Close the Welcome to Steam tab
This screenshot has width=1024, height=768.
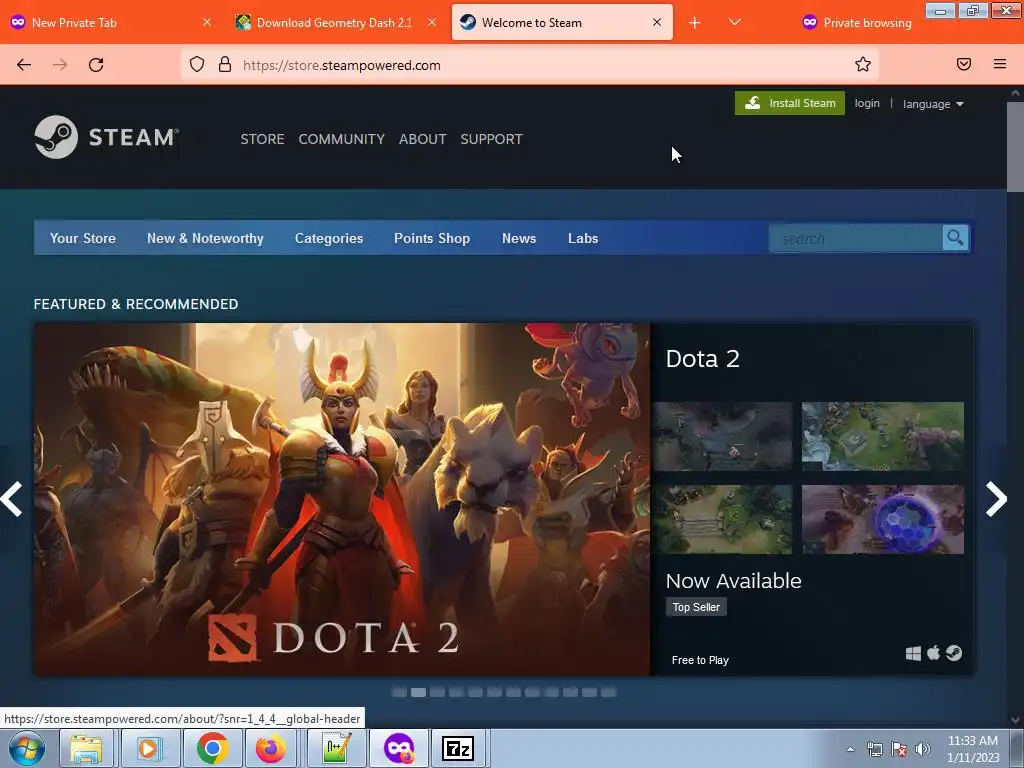(x=657, y=22)
